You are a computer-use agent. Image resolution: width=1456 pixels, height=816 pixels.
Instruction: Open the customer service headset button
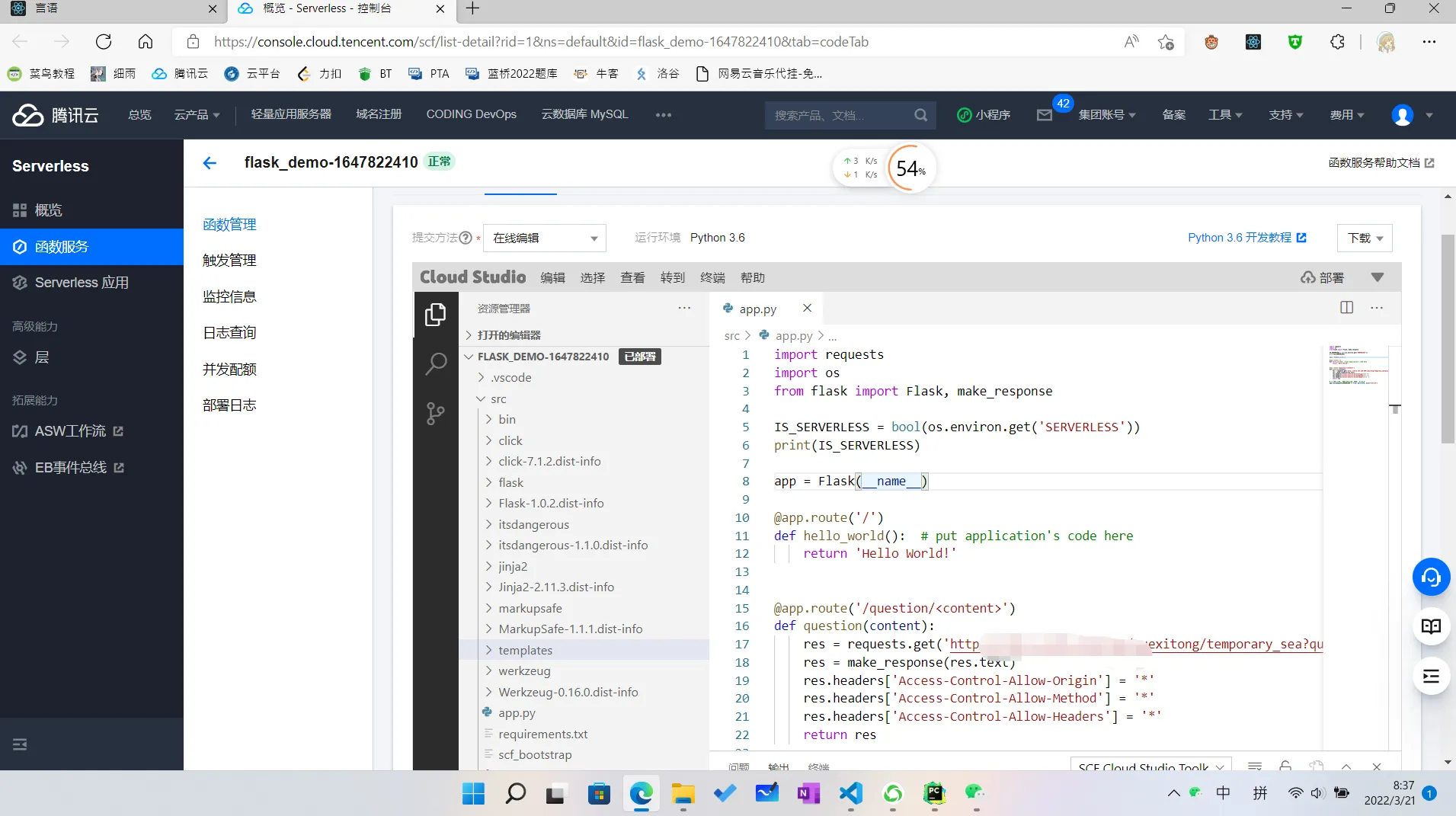pyautogui.click(x=1431, y=578)
